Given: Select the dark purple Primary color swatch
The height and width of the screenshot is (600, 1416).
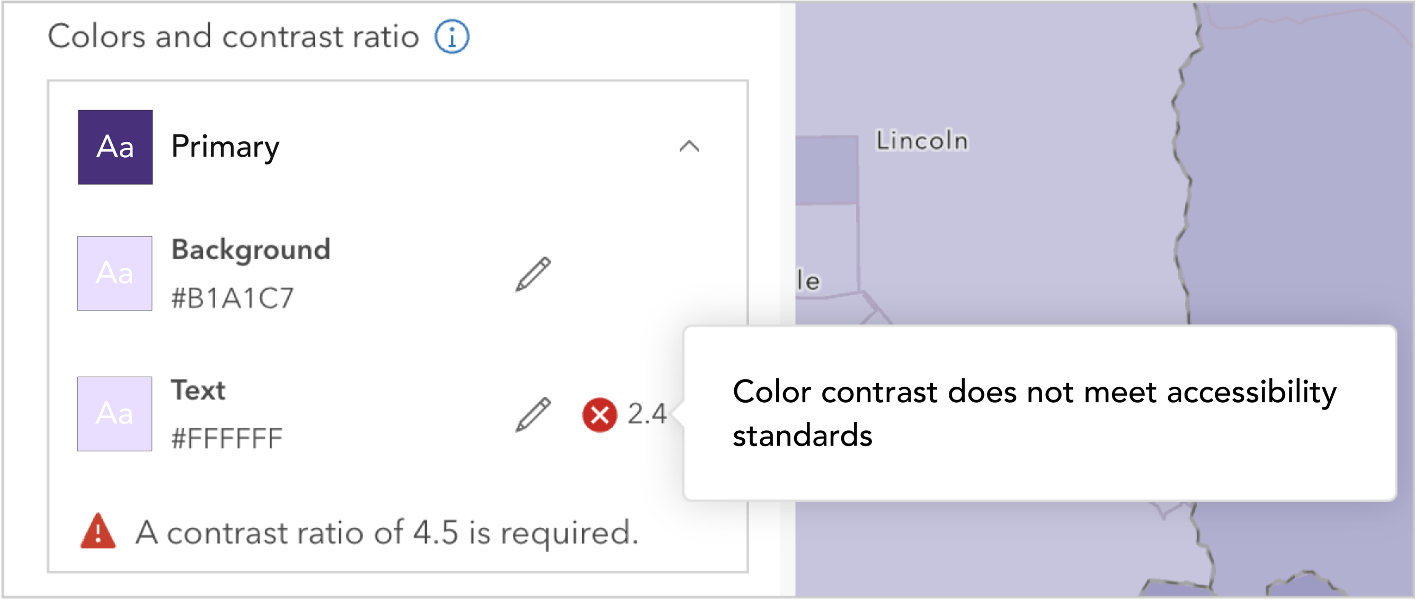Looking at the screenshot, I should click(115, 147).
